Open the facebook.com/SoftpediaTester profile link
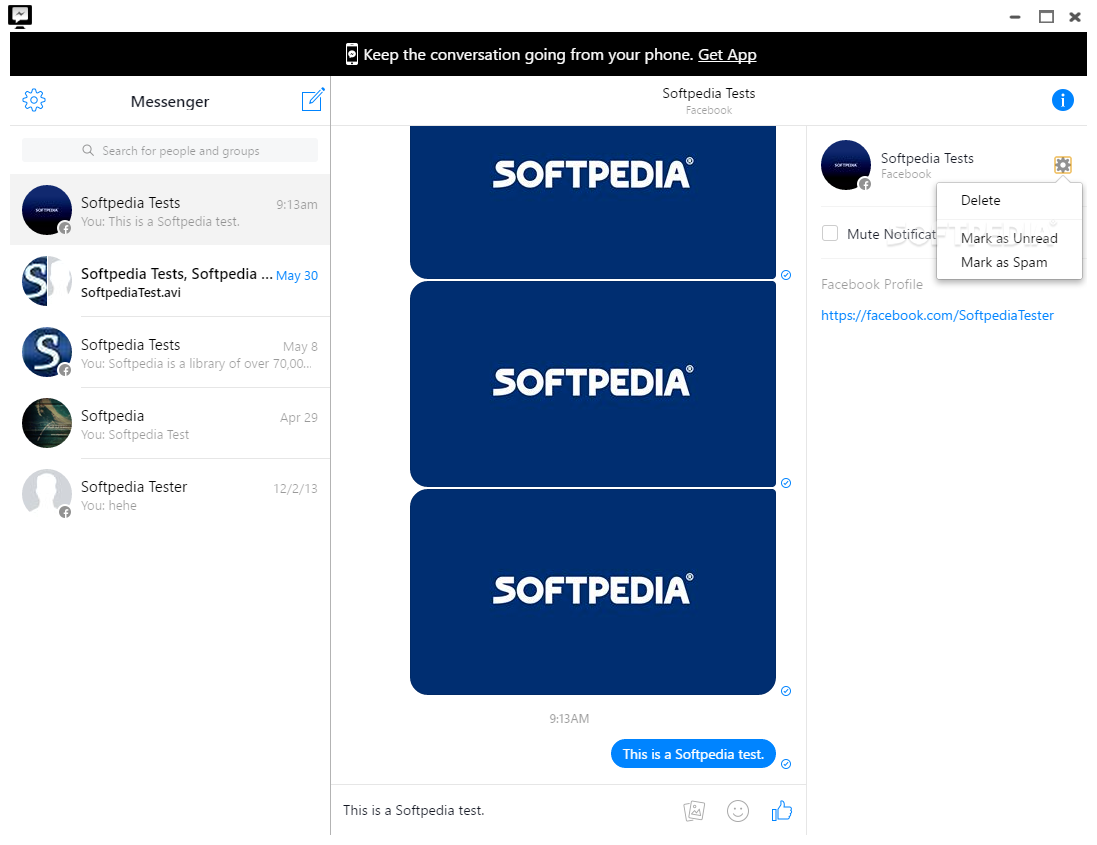This screenshot has height=845, width=1097. click(937, 315)
